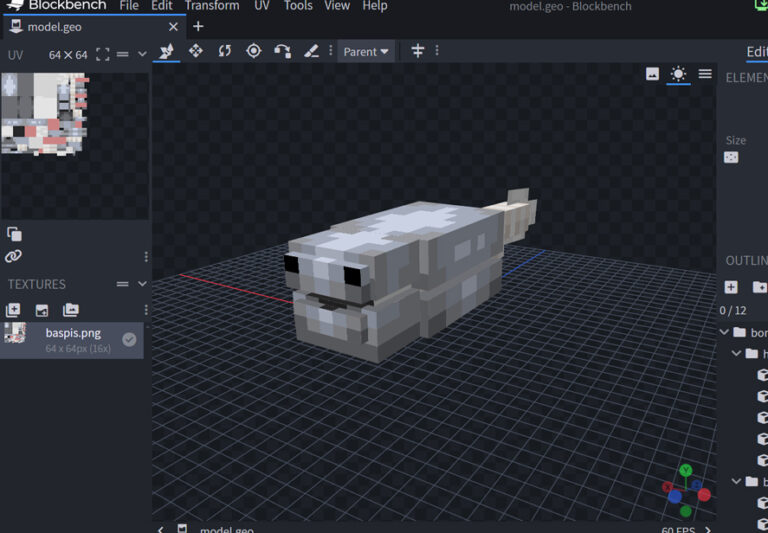Click the new tab plus button
Image resolution: width=768 pixels, height=533 pixels.
[198, 27]
